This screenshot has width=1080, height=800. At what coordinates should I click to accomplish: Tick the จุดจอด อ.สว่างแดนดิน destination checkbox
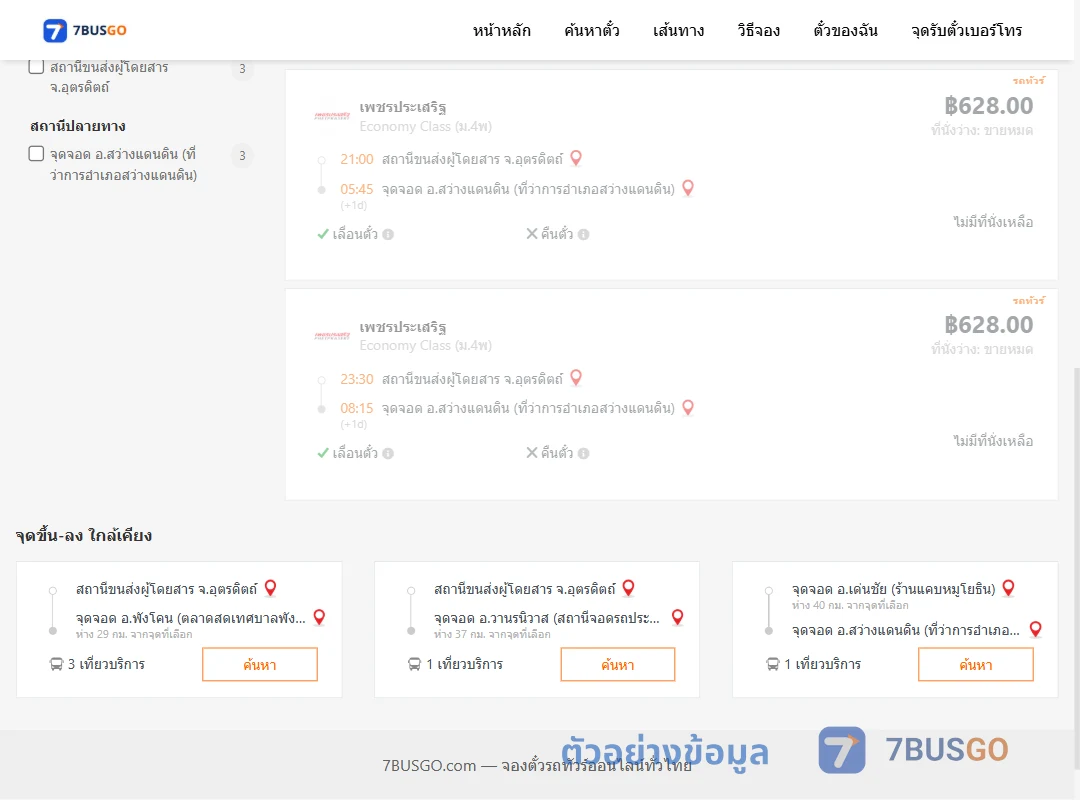[x=37, y=154]
